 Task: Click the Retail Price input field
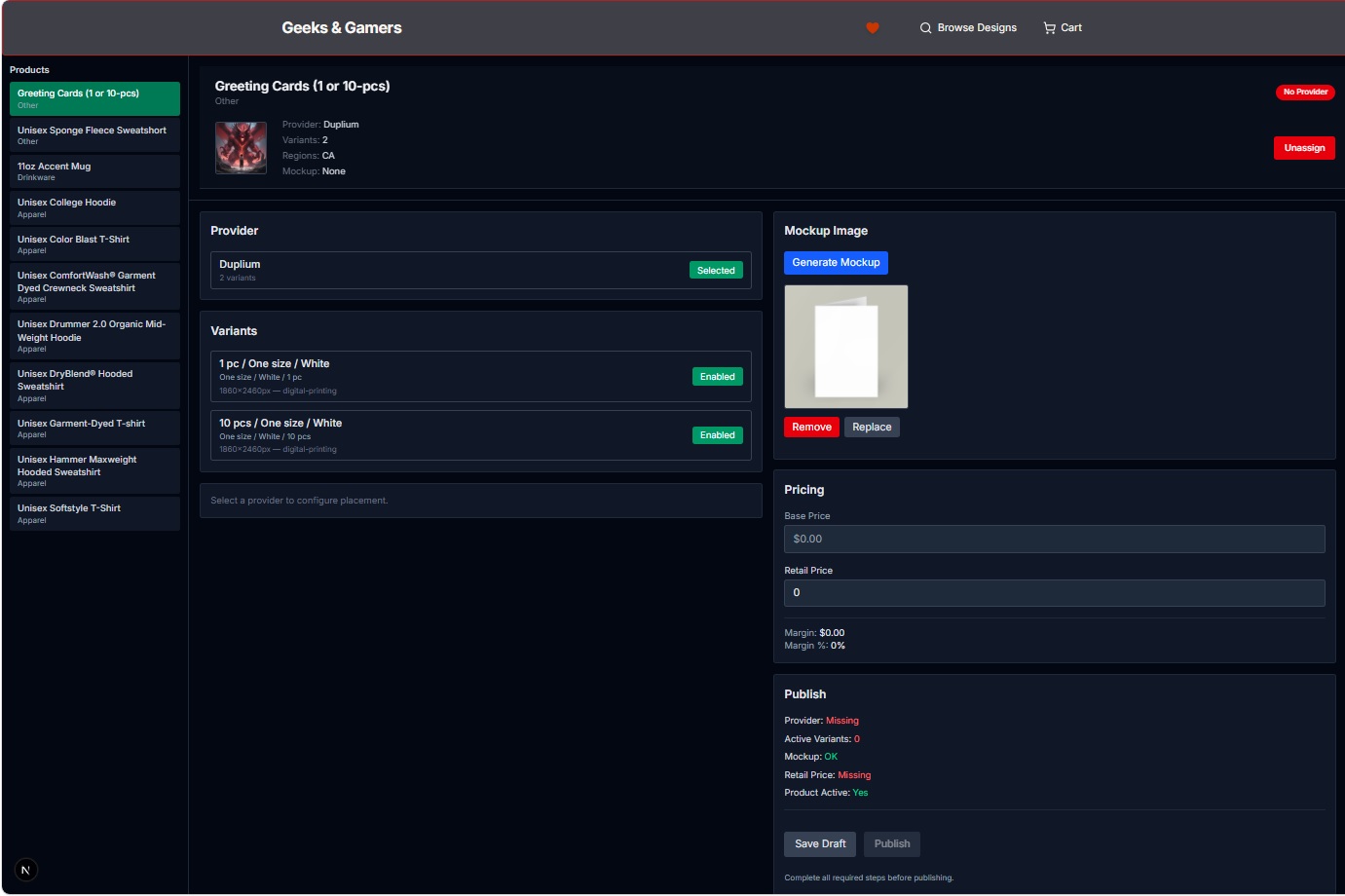1055,593
